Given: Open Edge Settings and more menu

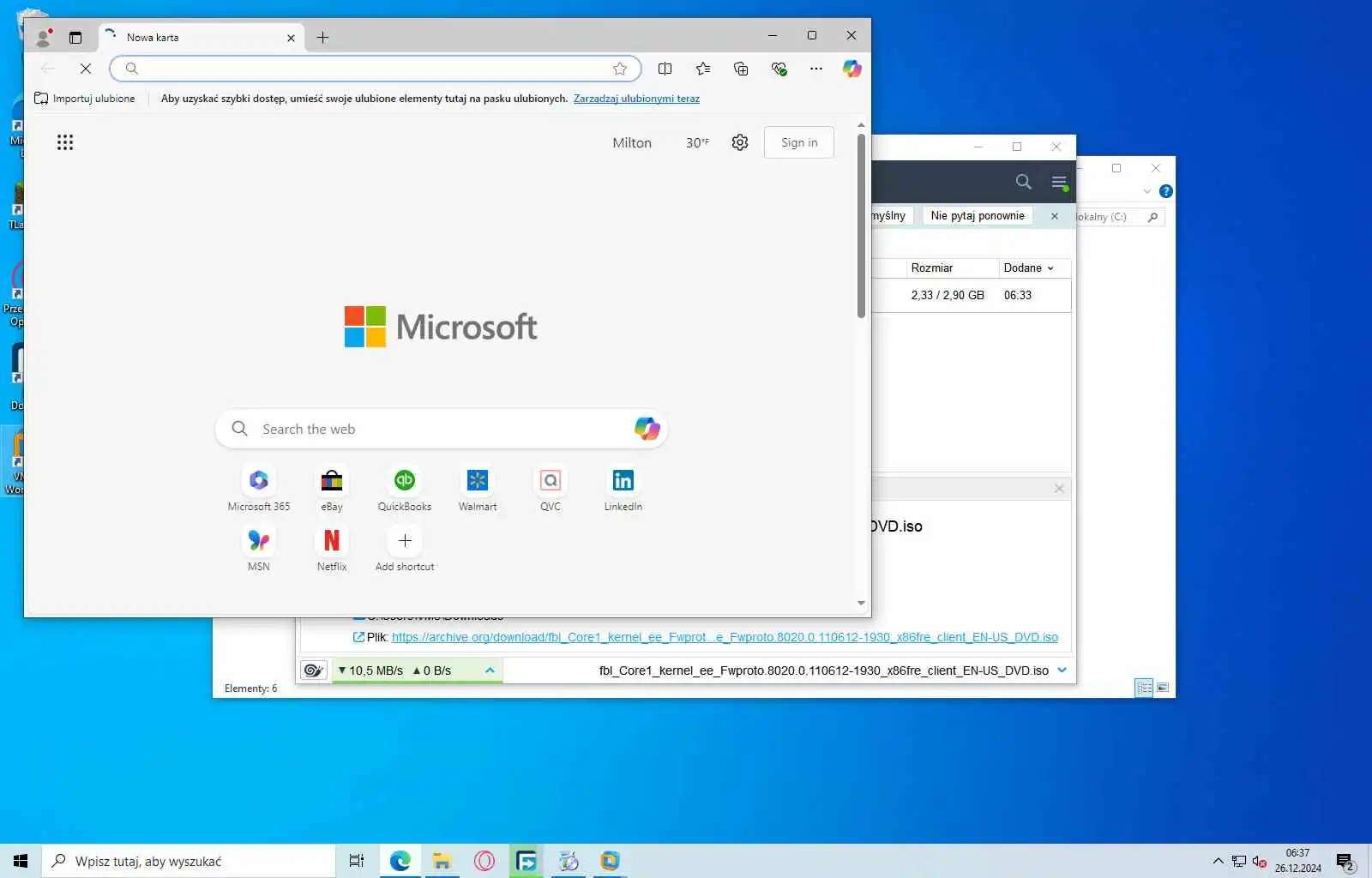Looking at the screenshot, I should (816, 69).
